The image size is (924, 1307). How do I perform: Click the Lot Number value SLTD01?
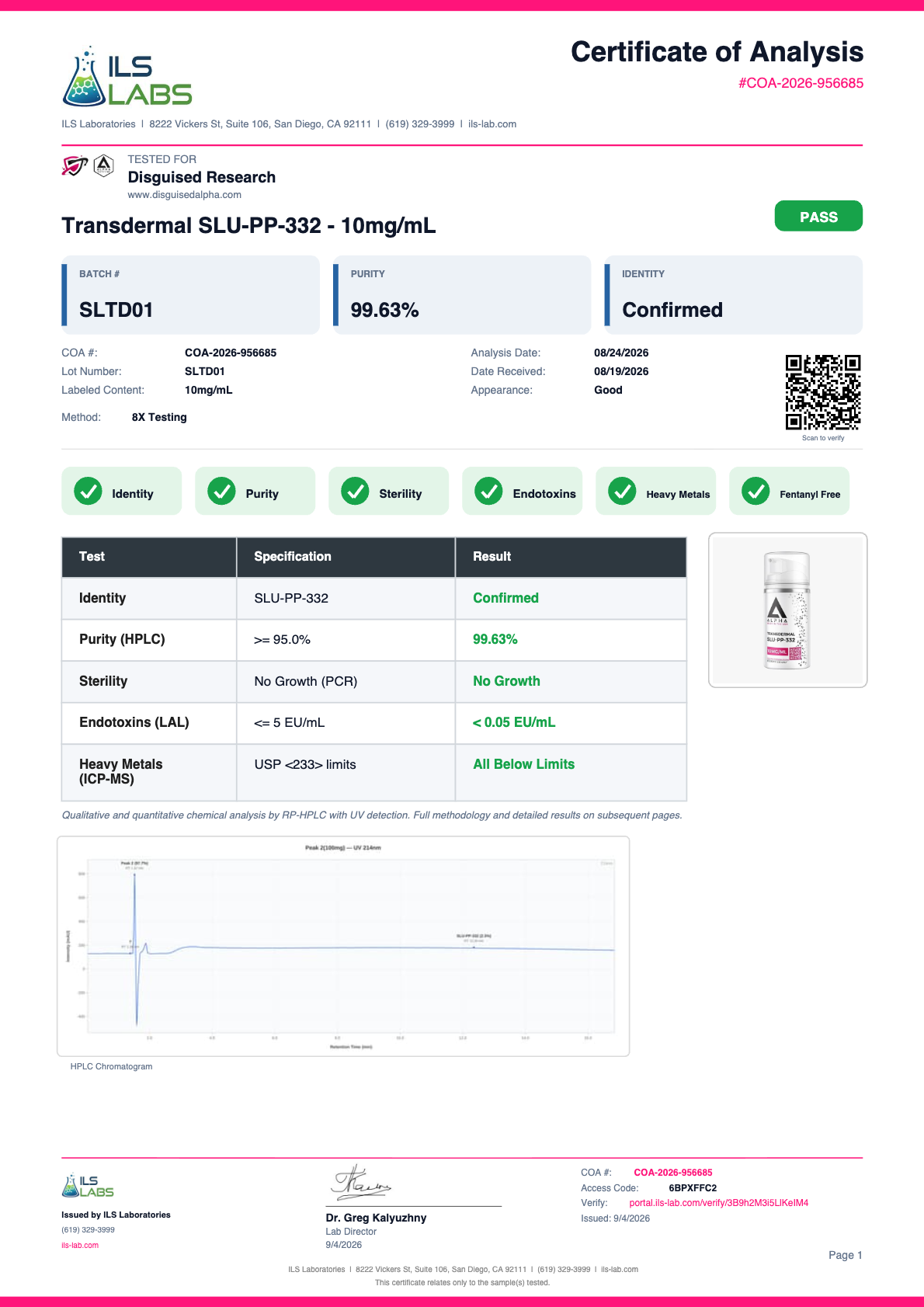tap(205, 371)
